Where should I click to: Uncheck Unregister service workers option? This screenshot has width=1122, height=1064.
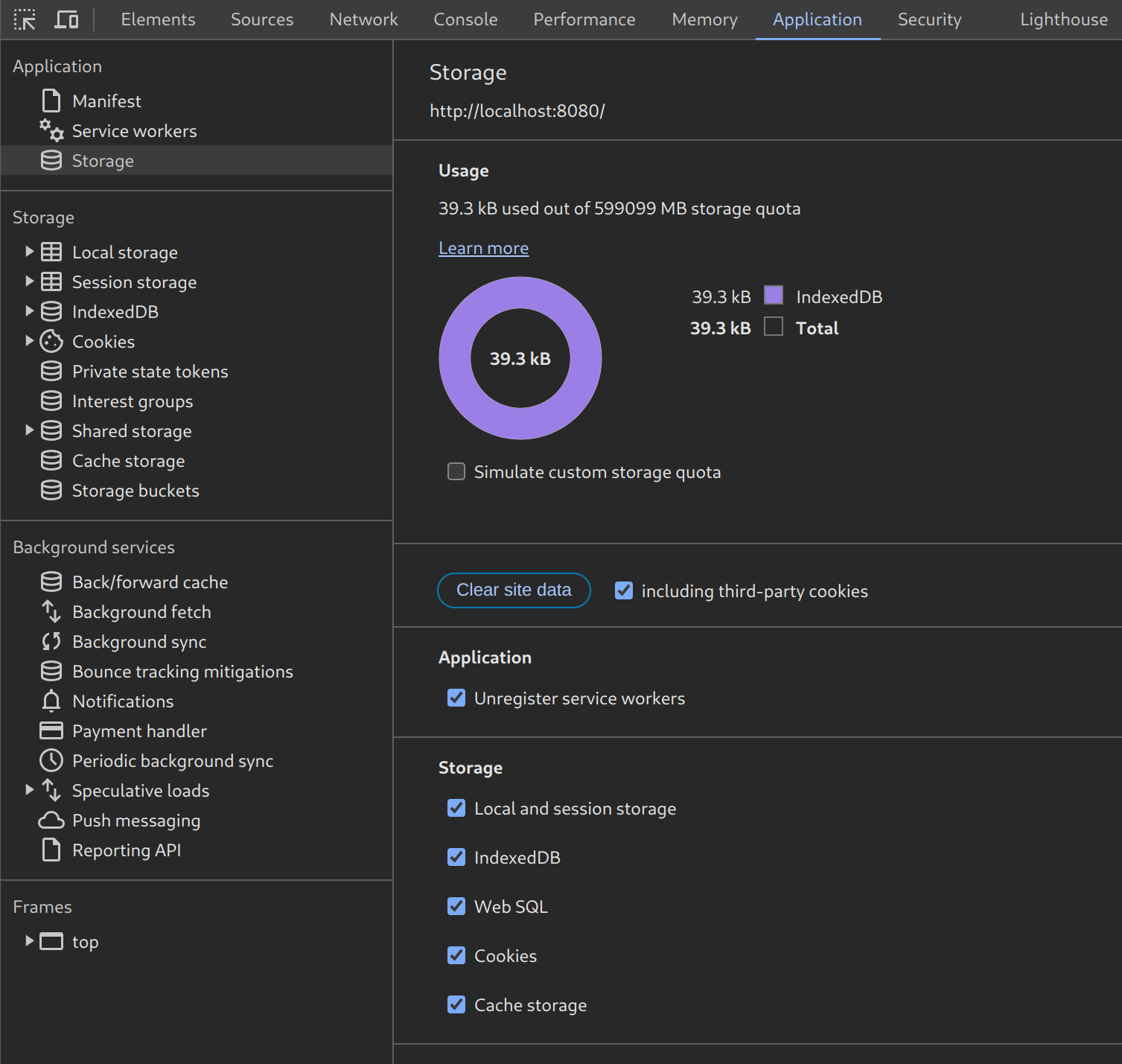point(456,698)
